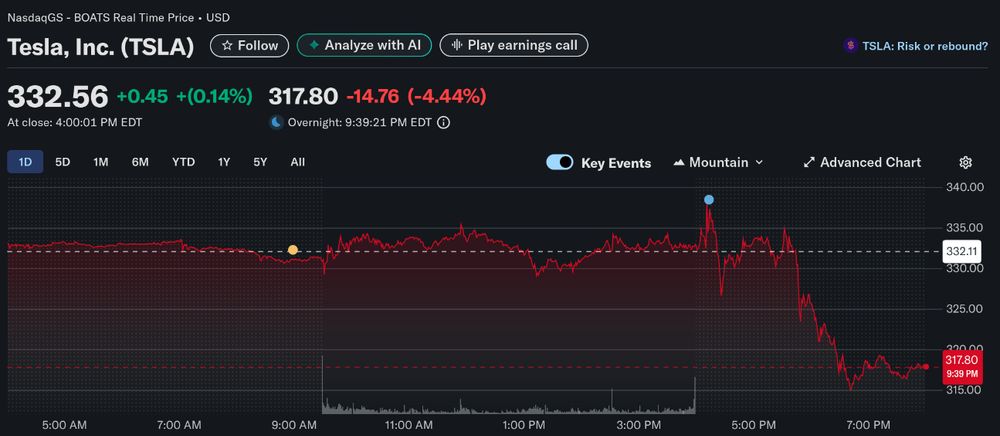Click the 332.11 previous close label
Image resolution: width=1000 pixels, height=436 pixels.
pos(962,251)
